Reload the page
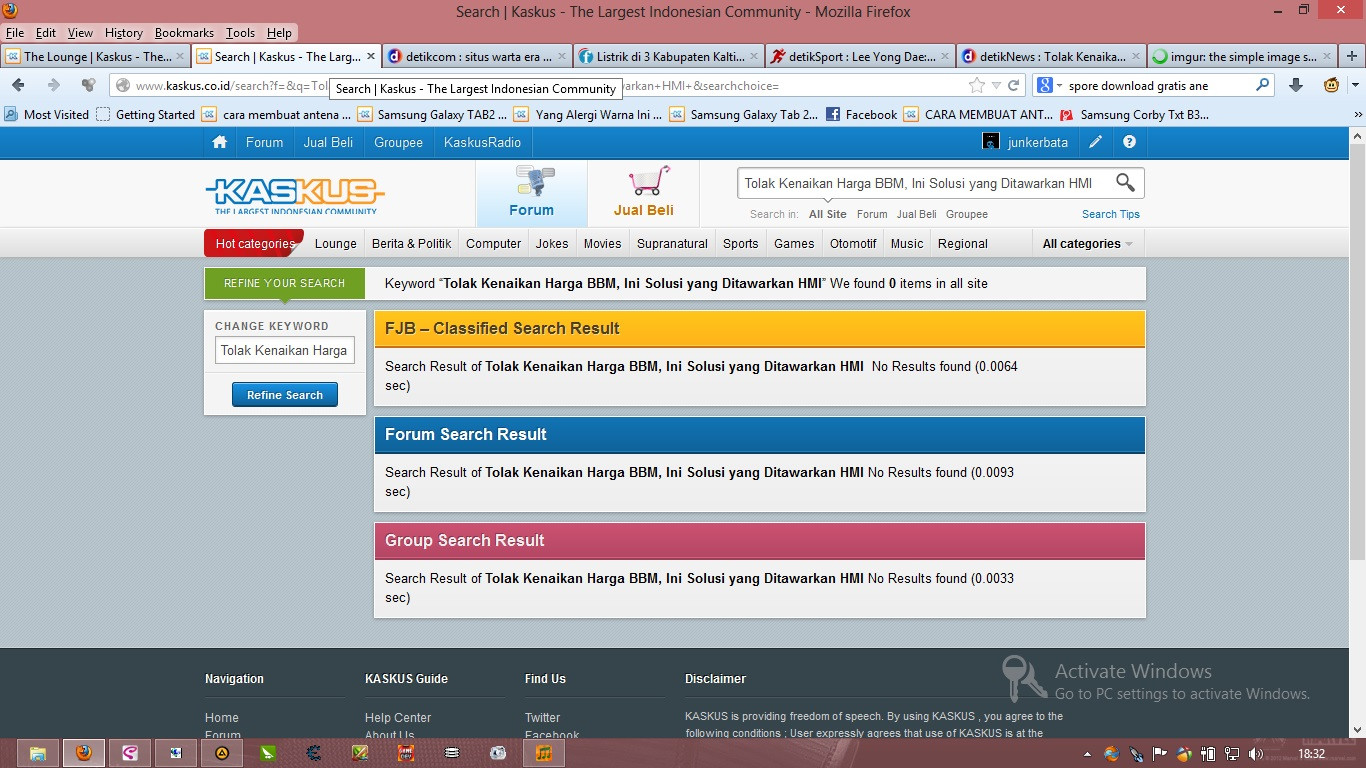 click(x=1014, y=86)
